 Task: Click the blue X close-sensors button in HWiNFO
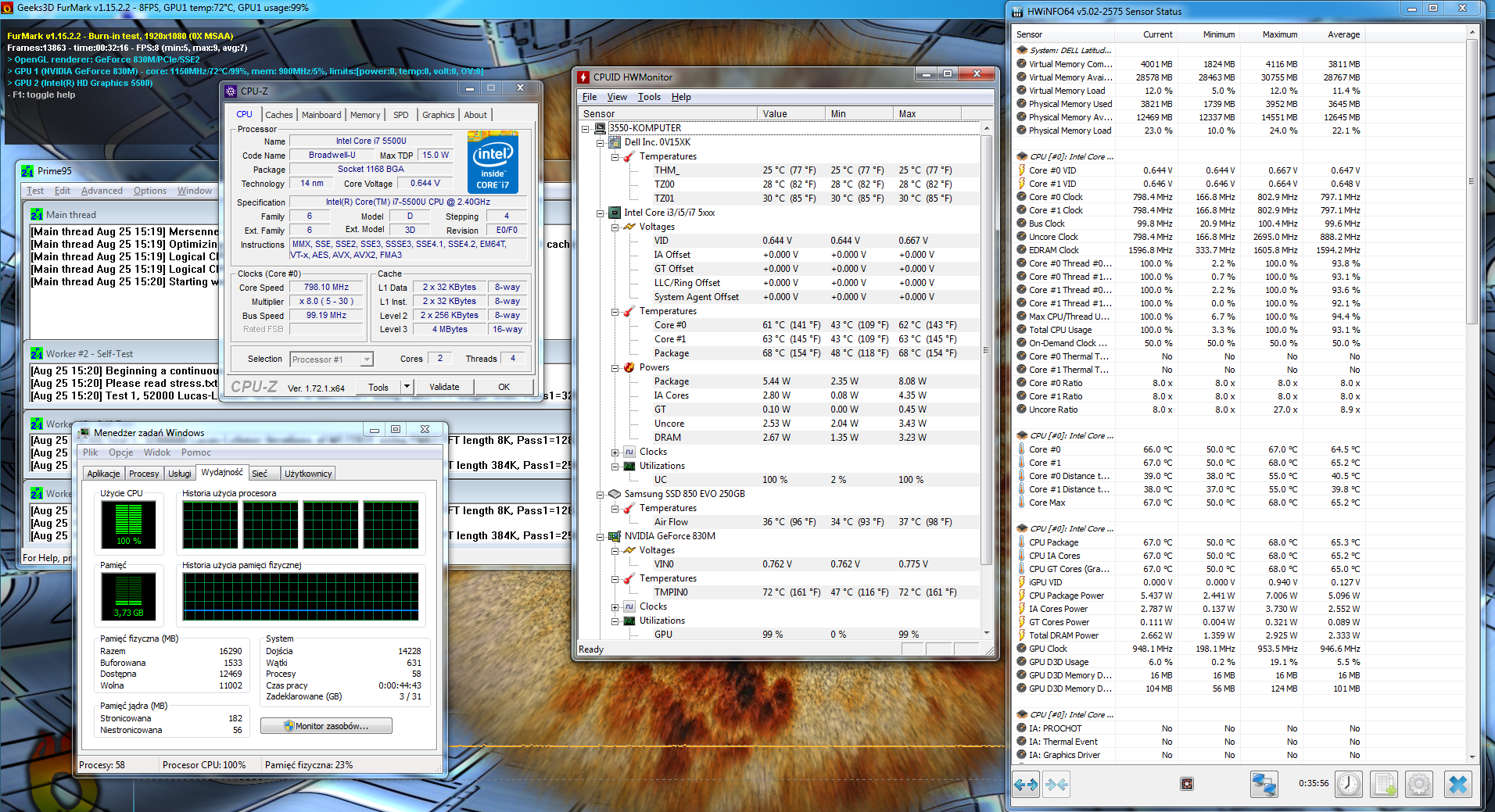1458,784
